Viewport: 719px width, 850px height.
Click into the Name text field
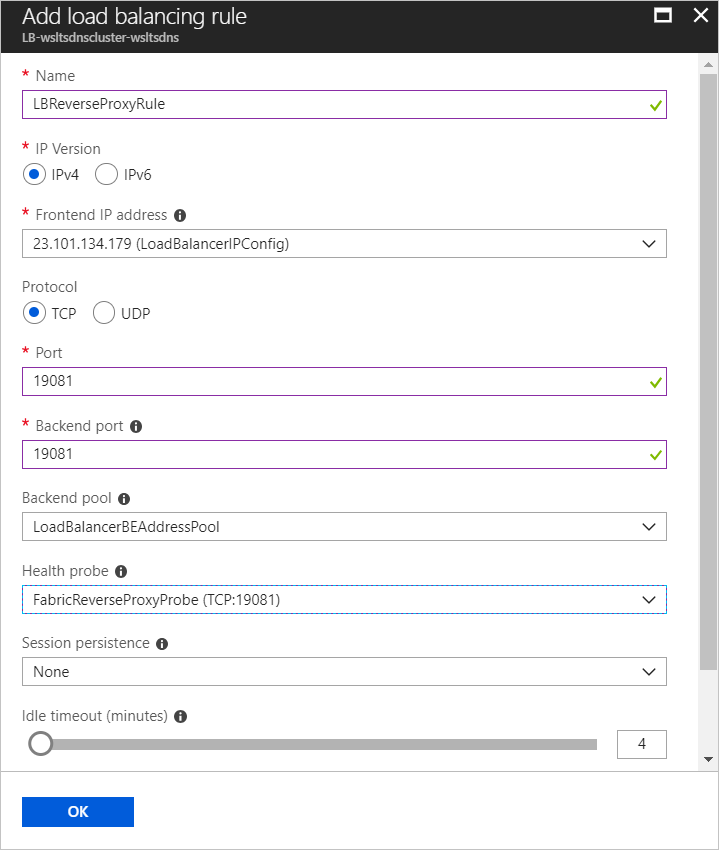(330, 104)
